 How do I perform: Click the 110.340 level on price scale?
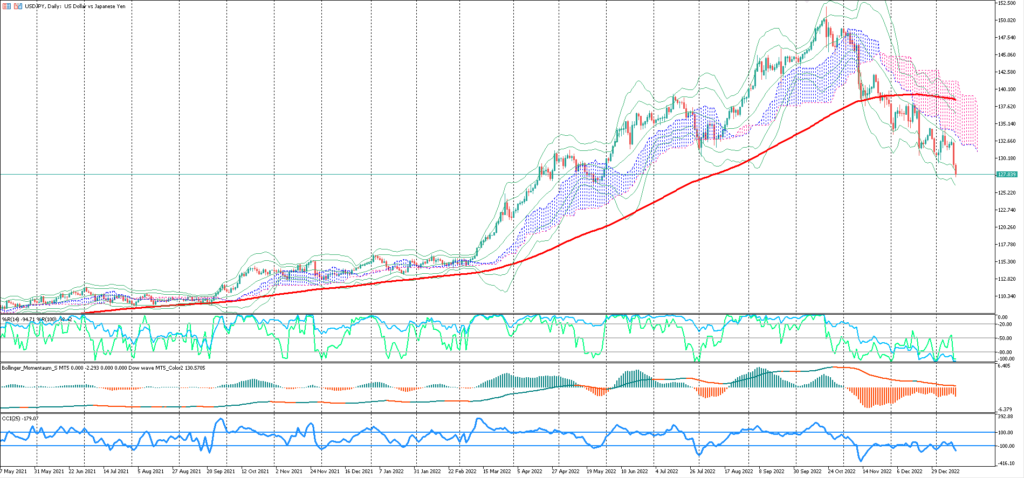[1005, 296]
